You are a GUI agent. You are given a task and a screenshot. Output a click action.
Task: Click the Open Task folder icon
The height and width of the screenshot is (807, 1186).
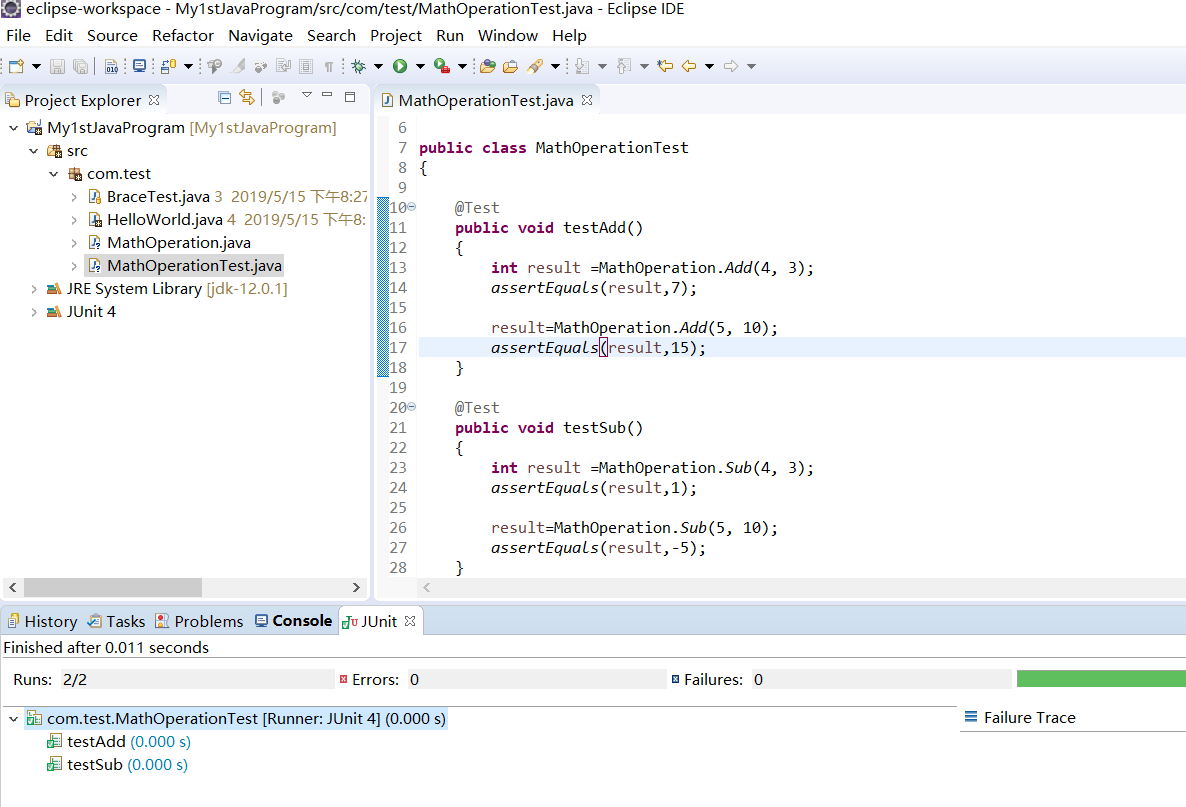point(511,67)
